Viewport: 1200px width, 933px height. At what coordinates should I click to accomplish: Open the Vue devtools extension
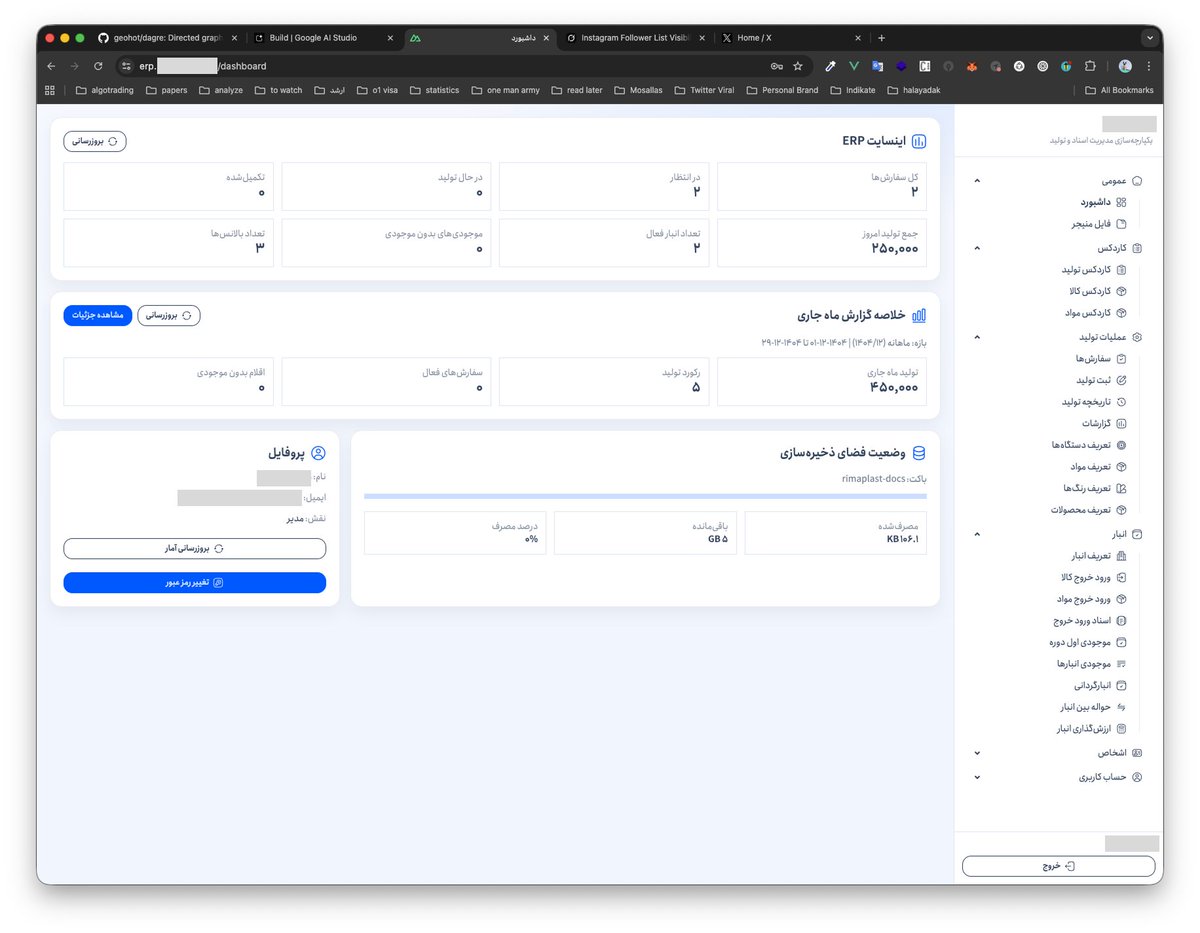tap(854, 66)
